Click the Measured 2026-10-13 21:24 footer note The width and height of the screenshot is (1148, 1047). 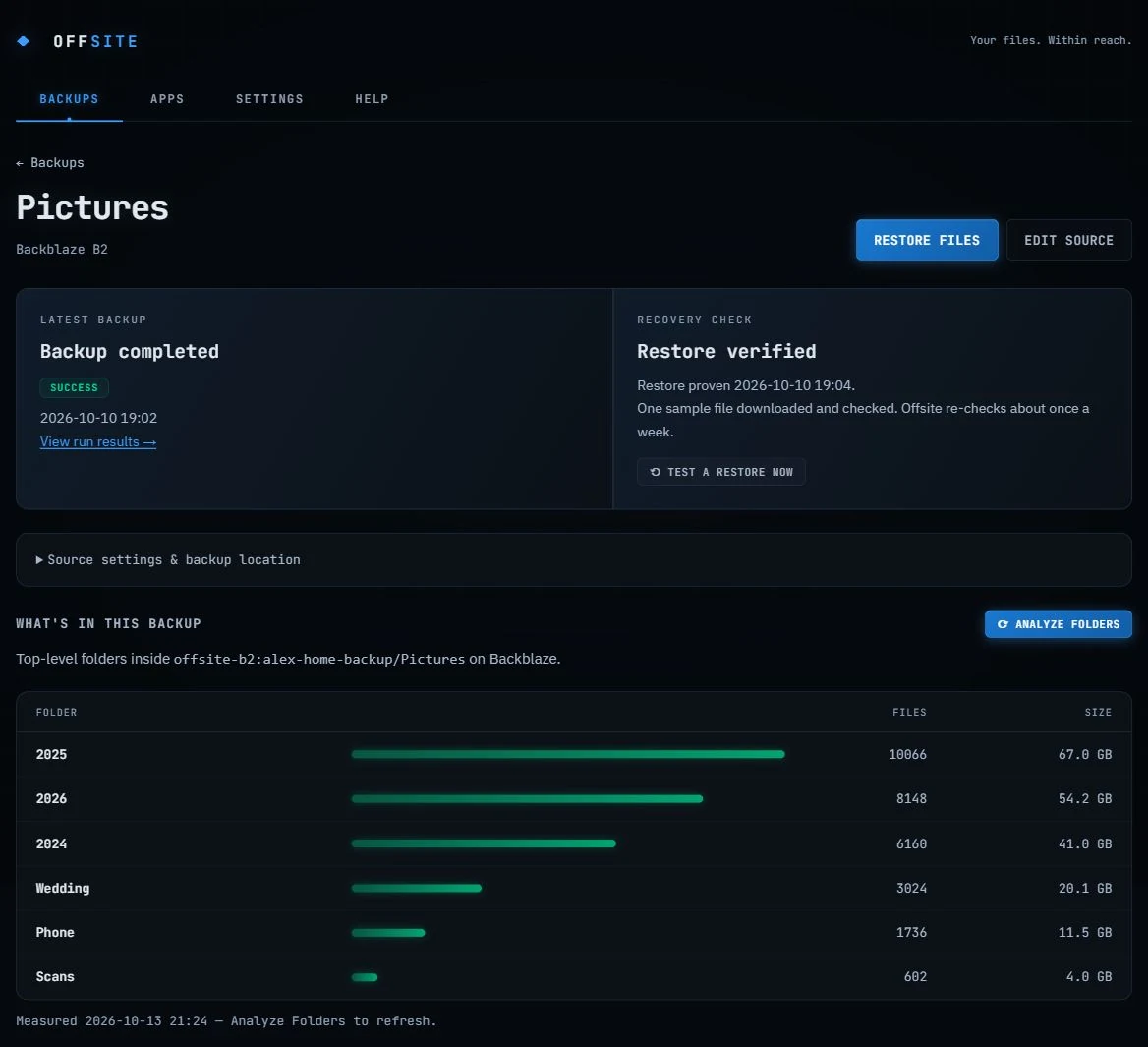[226, 1020]
